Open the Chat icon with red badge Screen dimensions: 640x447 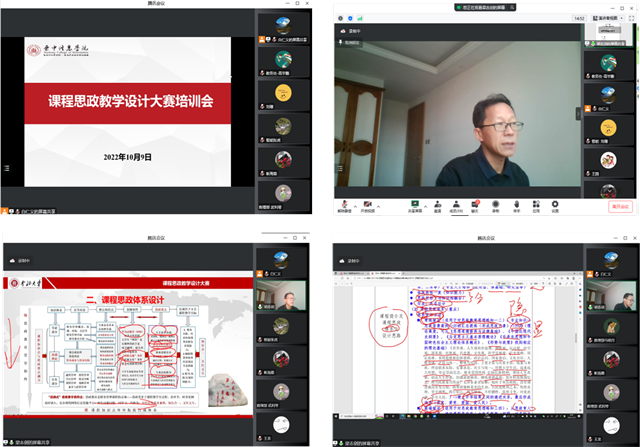tap(475, 206)
